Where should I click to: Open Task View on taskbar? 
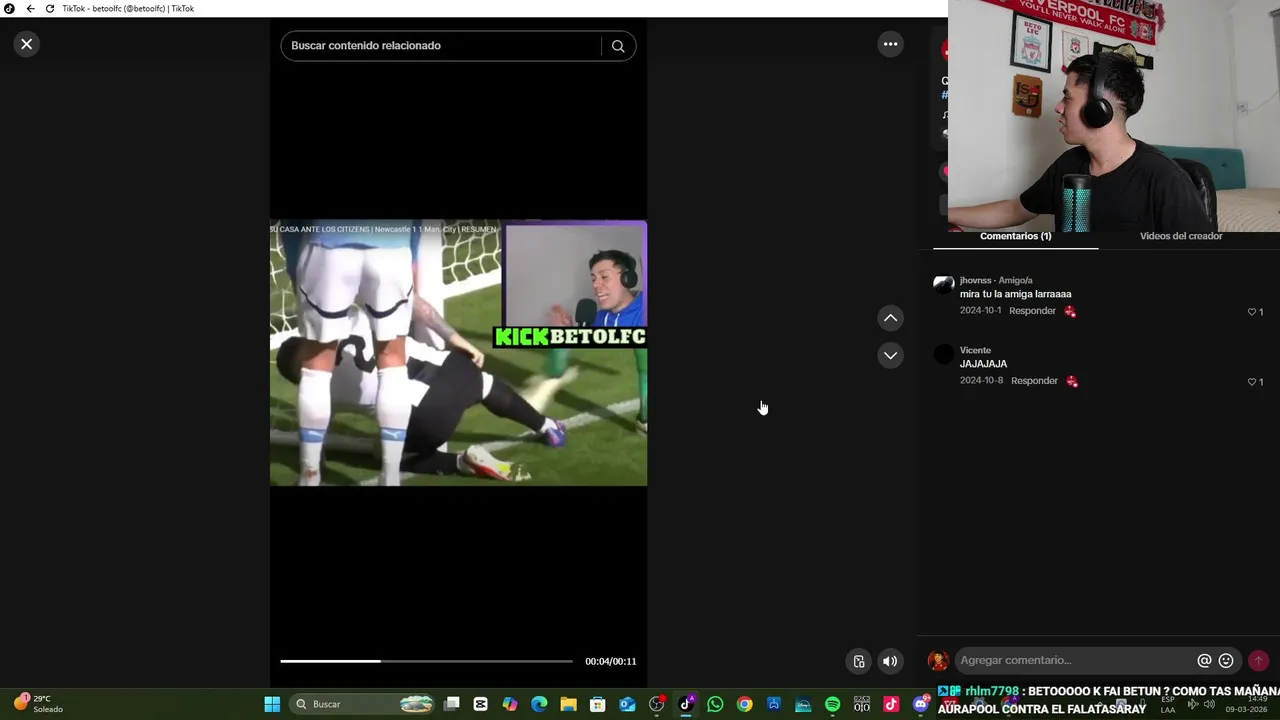click(x=452, y=704)
